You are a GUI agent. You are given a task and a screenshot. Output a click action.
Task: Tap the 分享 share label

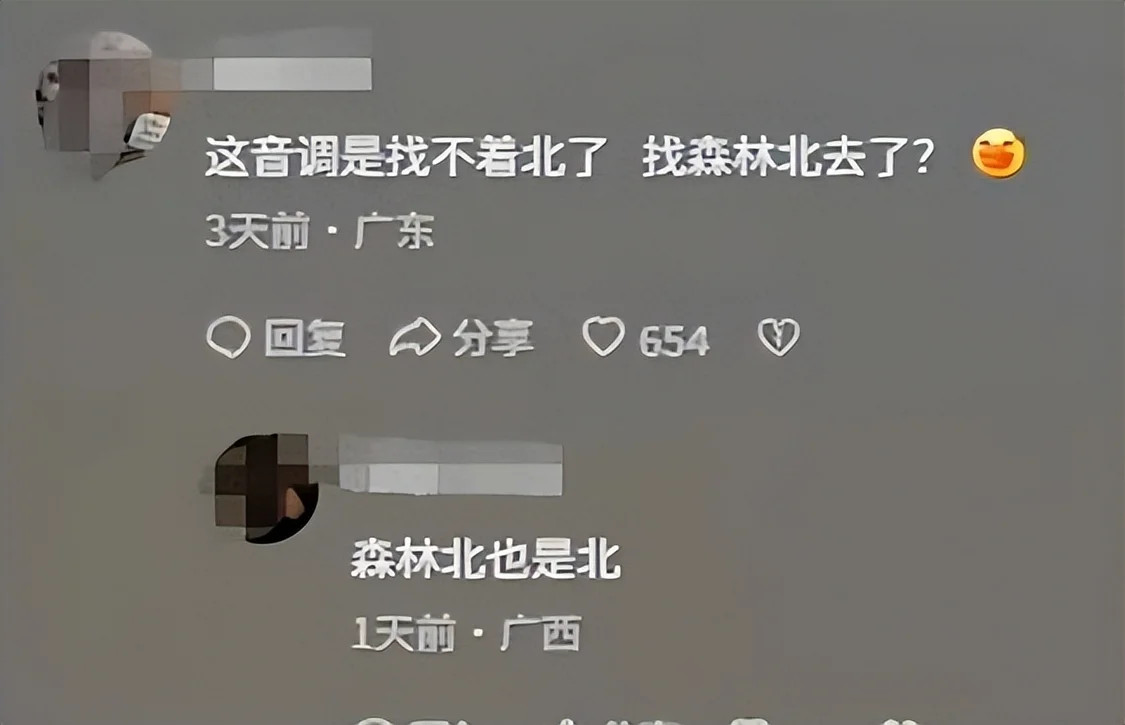pos(493,337)
